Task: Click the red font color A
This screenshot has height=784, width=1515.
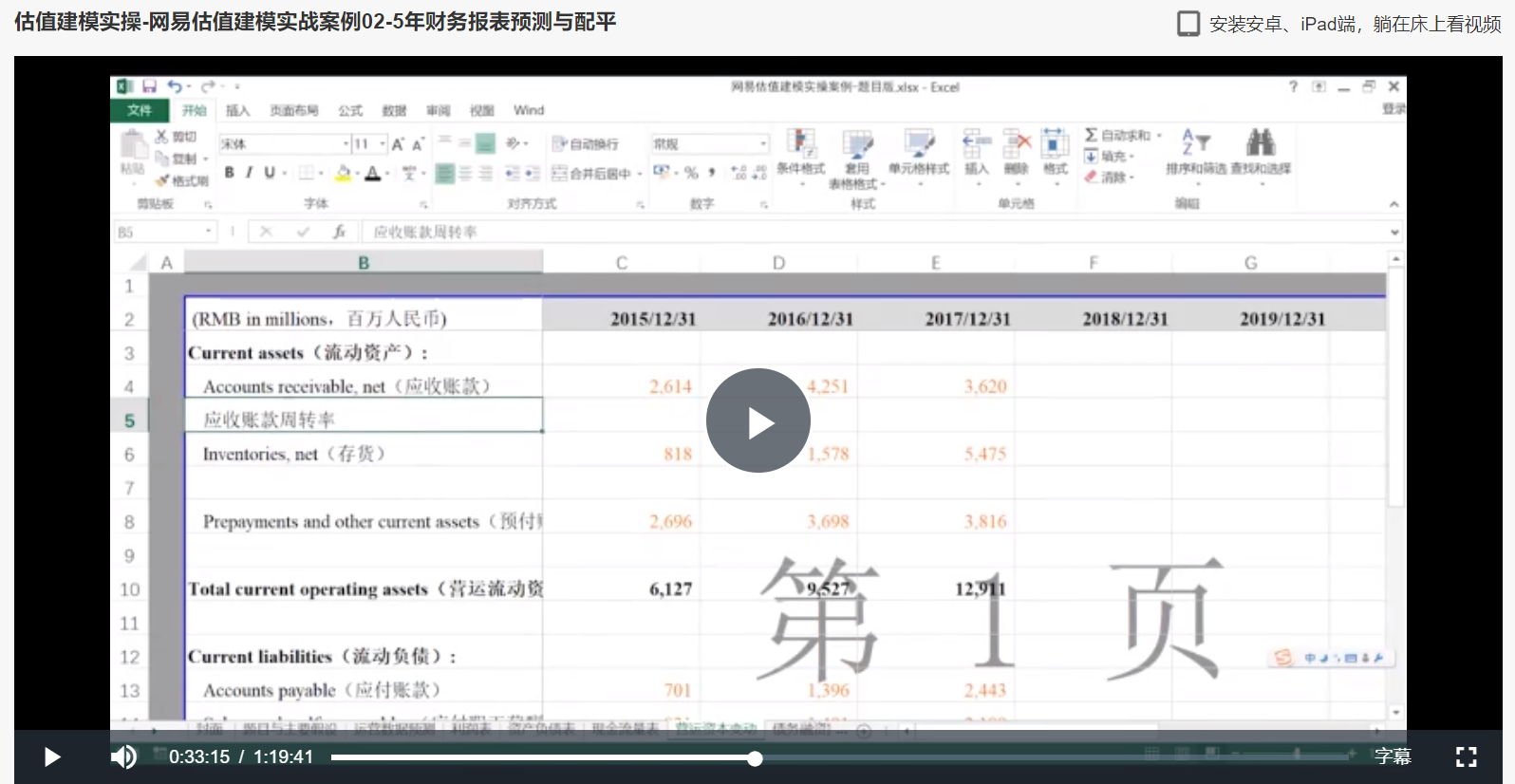Action: click(373, 173)
